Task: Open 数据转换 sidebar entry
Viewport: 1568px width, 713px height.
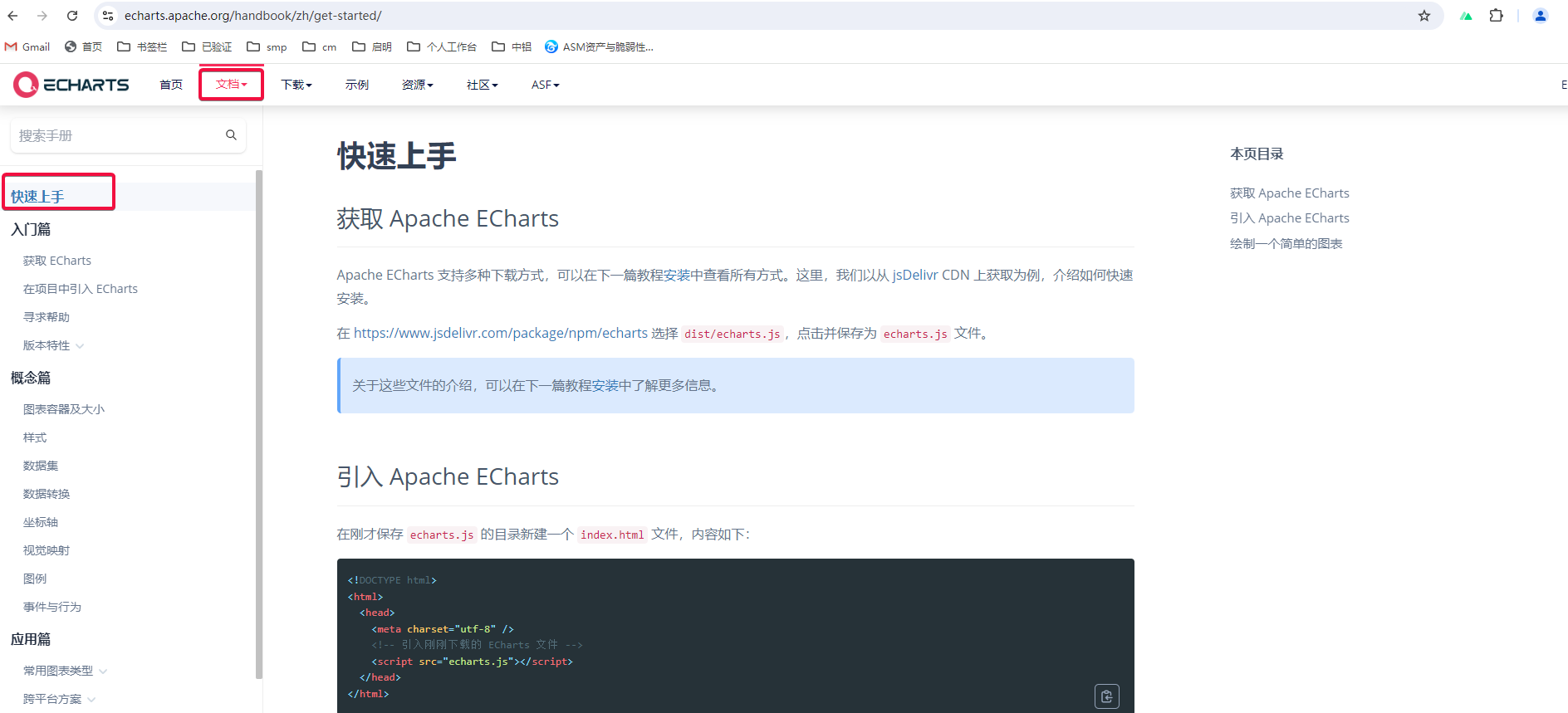Action: tap(47, 494)
